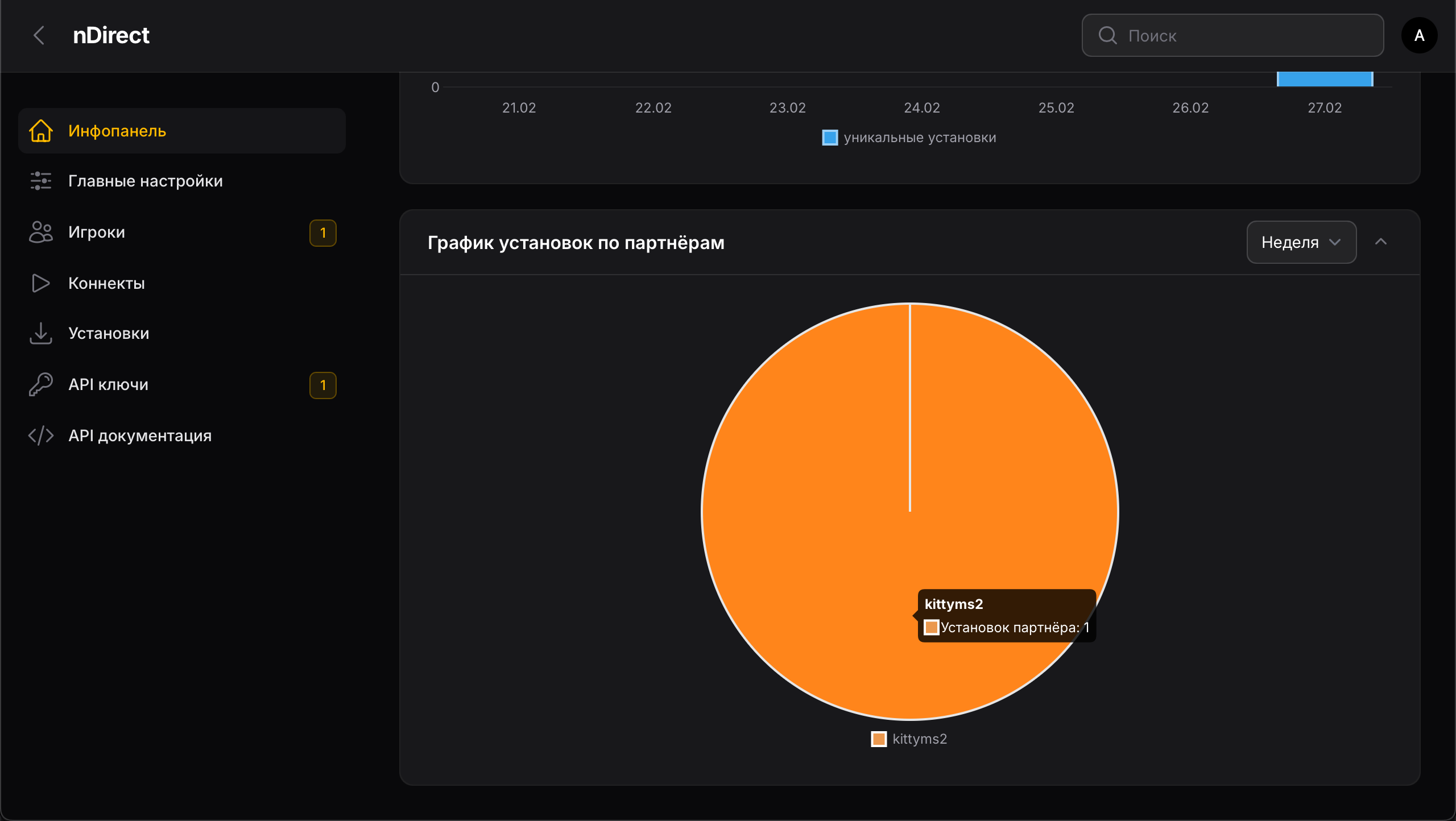Open the user avatar menu
1456x821 pixels.
pos(1419,35)
